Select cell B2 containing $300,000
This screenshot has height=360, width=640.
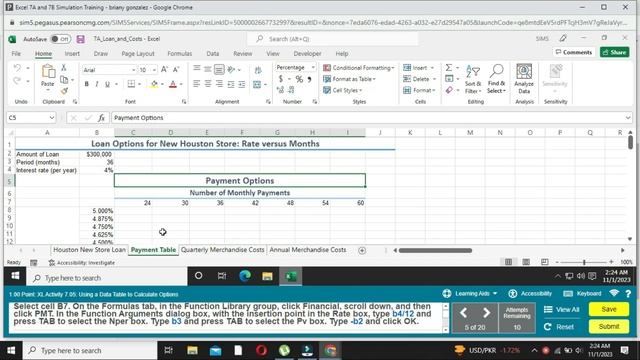[97, 154]
